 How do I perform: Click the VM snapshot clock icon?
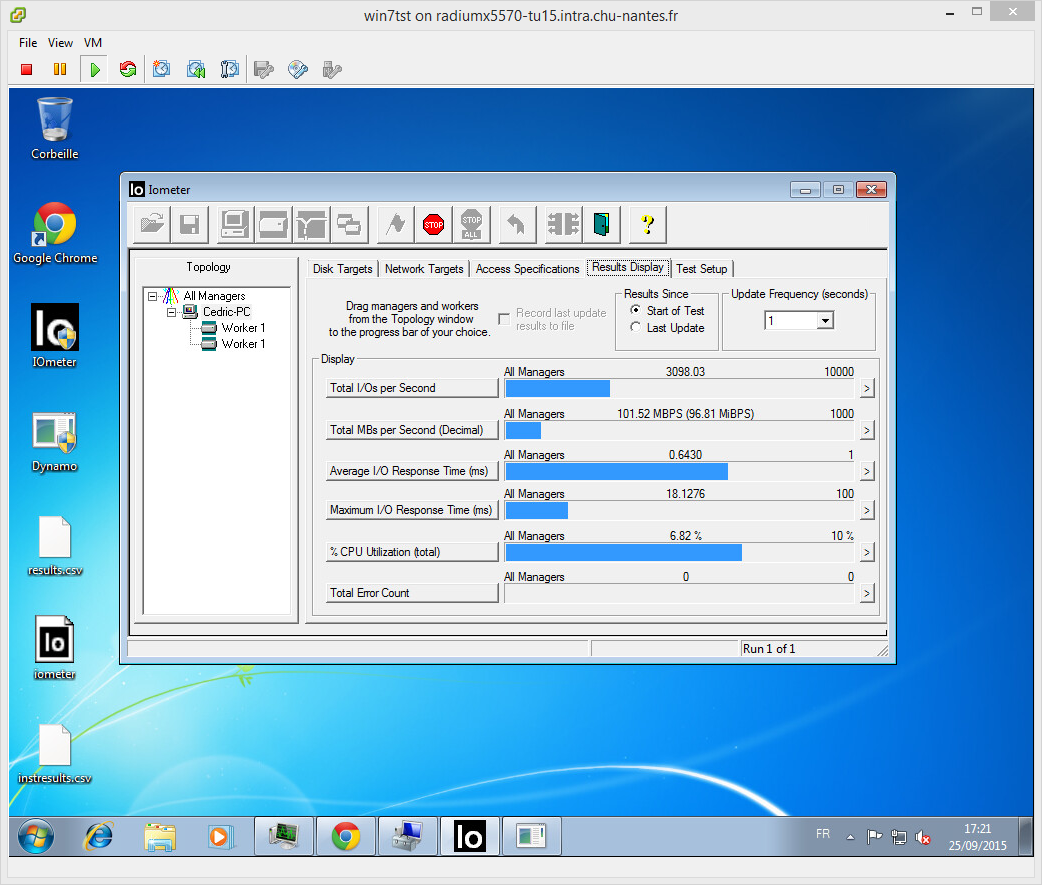(161, 69)
